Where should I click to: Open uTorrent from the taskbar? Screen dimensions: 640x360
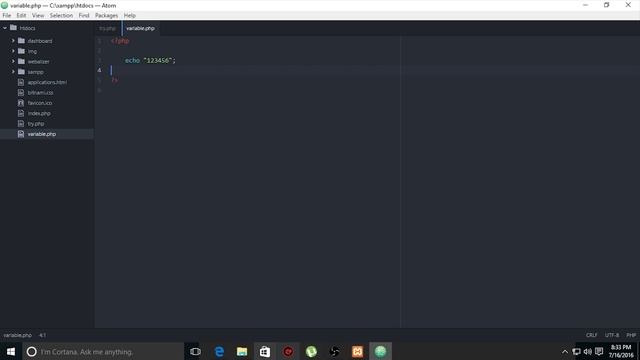pyautogui.click(x=311, y=351)
